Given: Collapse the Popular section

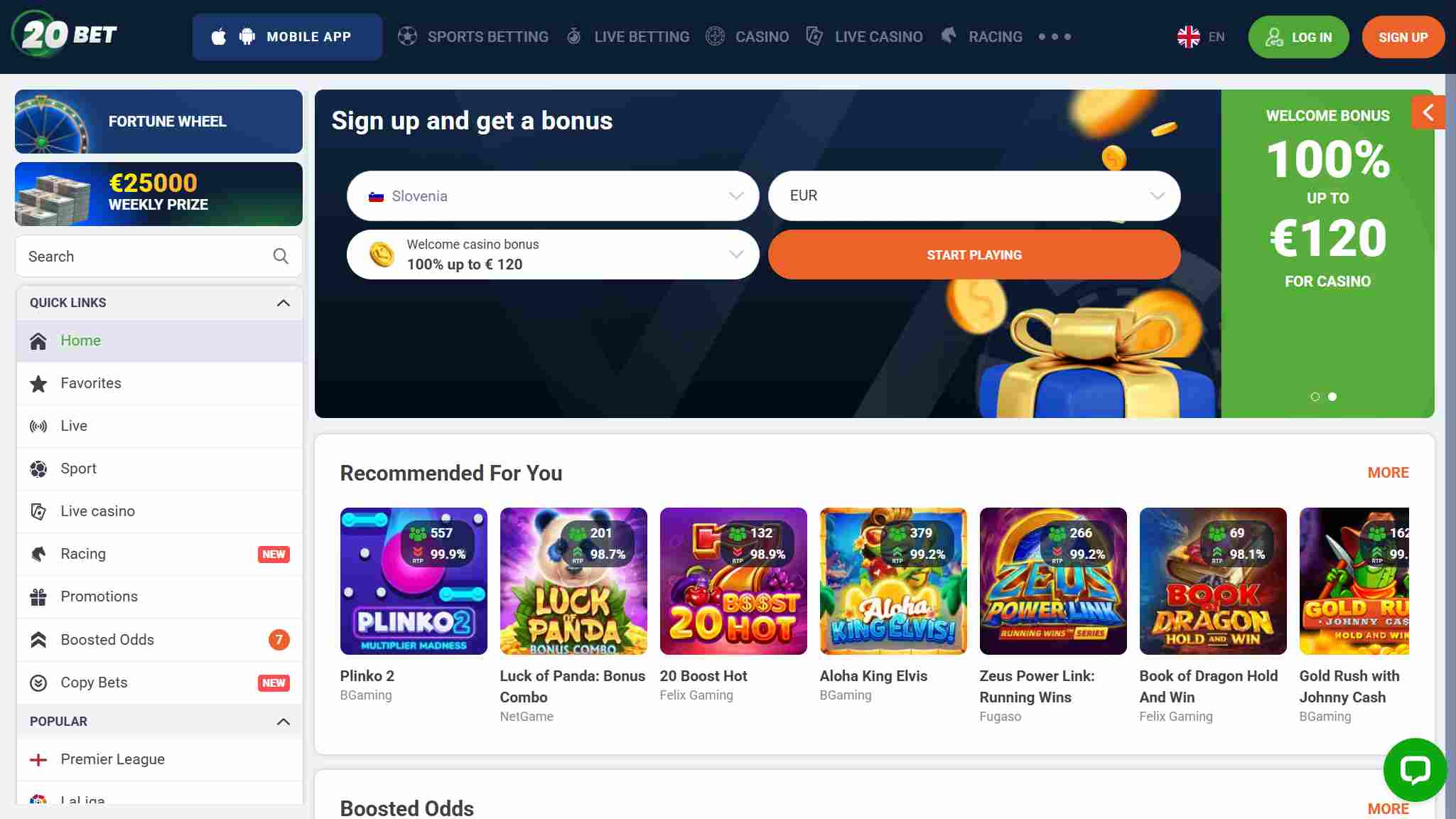Looking at the screenshot, I should point(283,722).
